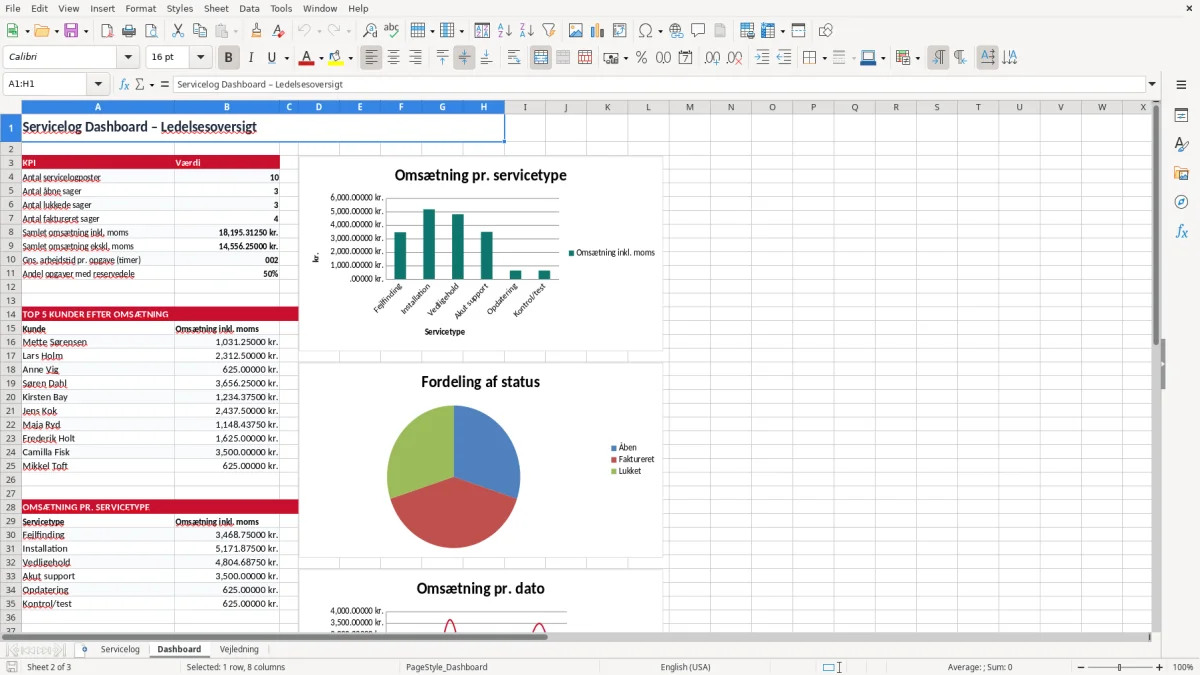Insert an image using the toolbar
The width and height of the screenshot is (1200, 675).
coord(576,31)
